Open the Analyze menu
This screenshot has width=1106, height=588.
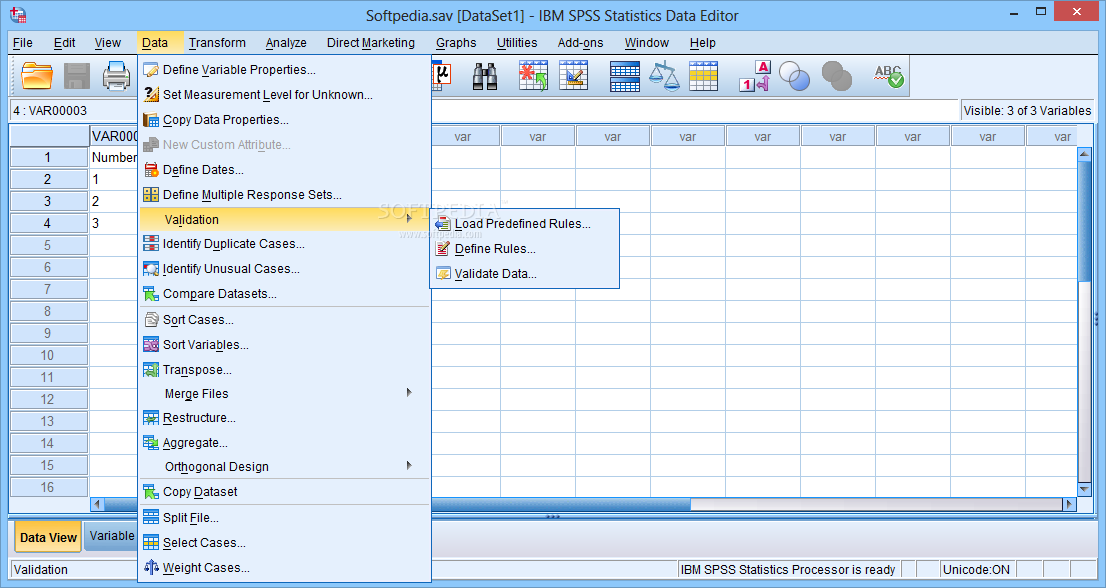286,43
